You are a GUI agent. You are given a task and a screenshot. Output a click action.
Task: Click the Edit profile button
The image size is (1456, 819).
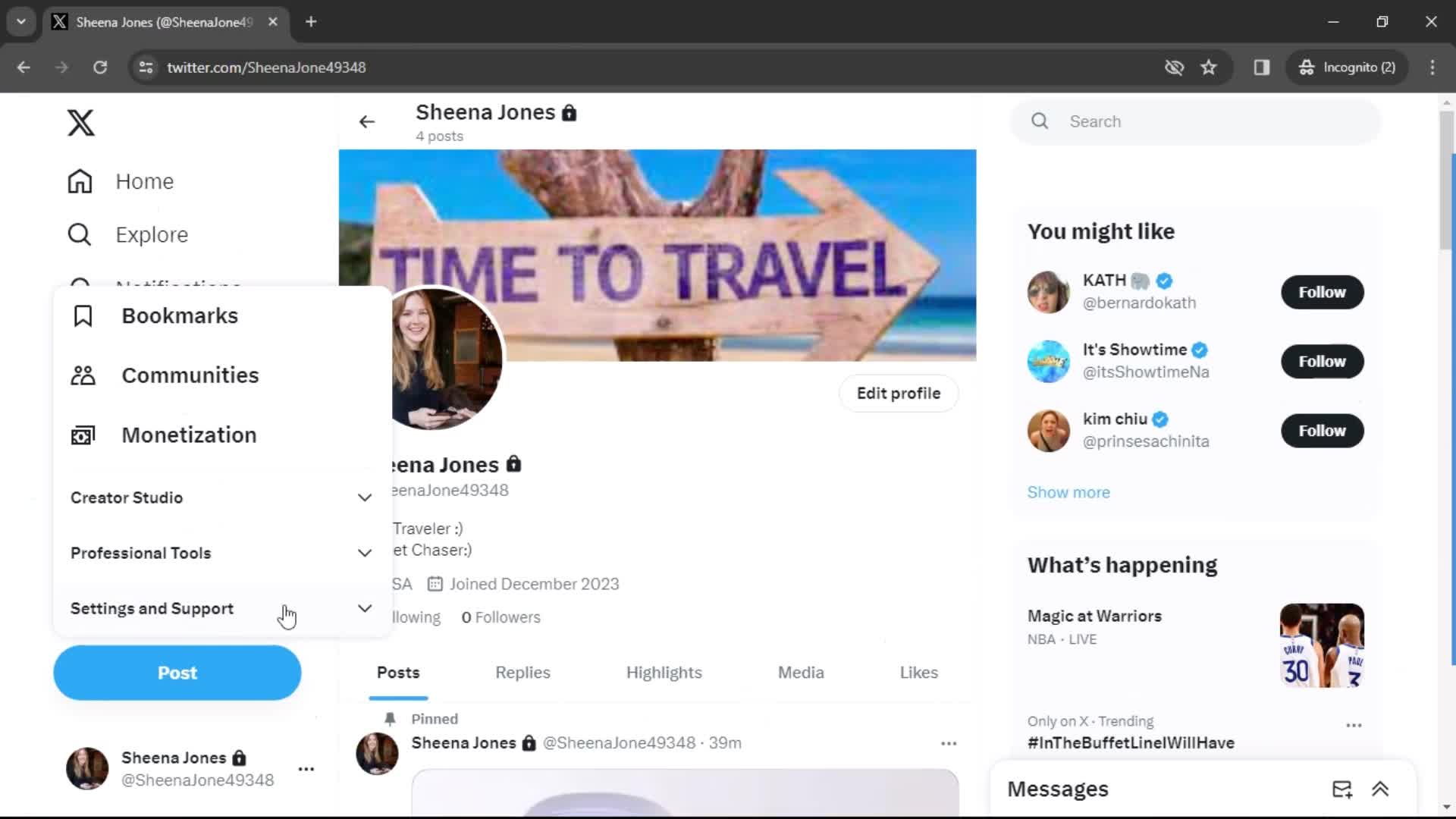click(898, 393)
